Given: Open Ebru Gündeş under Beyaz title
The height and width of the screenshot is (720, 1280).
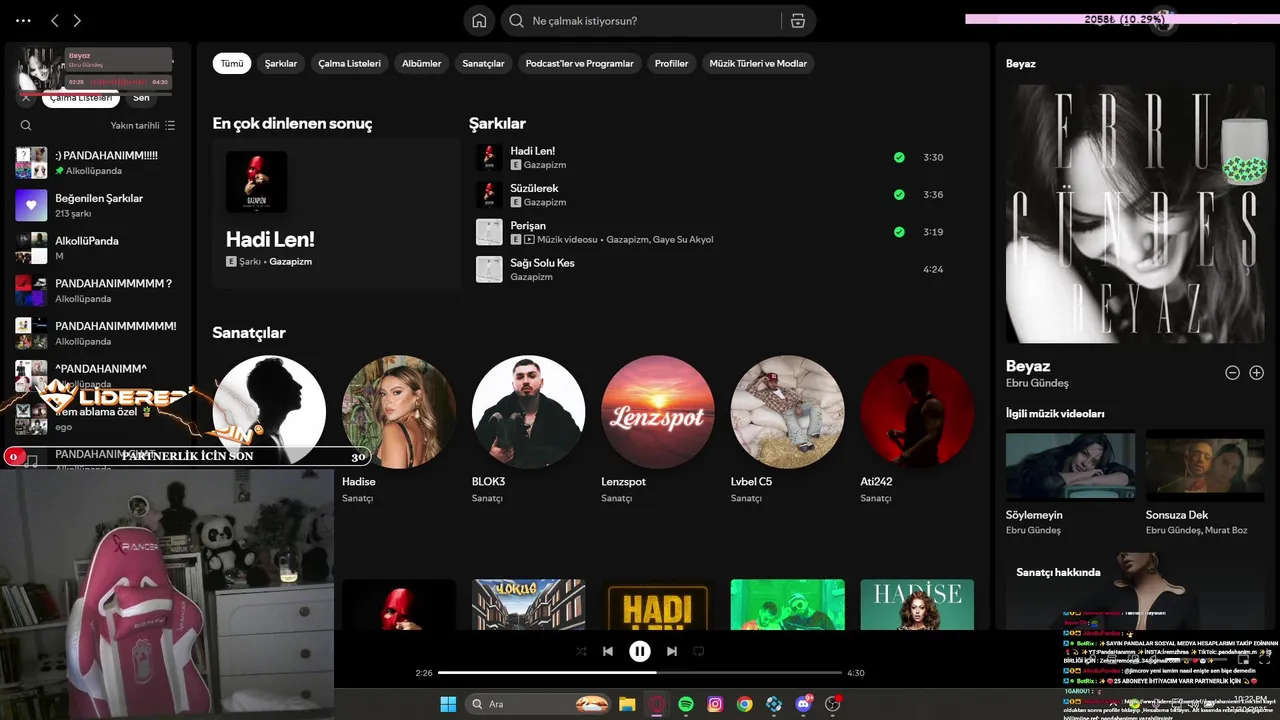Looking at the screenshot, I should click(1037, 383).
